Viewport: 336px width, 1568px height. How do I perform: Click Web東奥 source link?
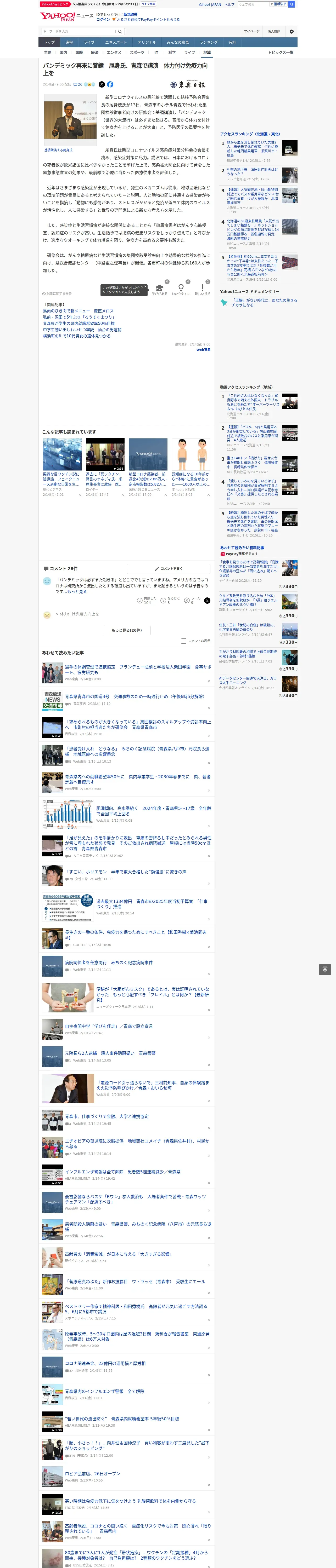click(203, 350)
